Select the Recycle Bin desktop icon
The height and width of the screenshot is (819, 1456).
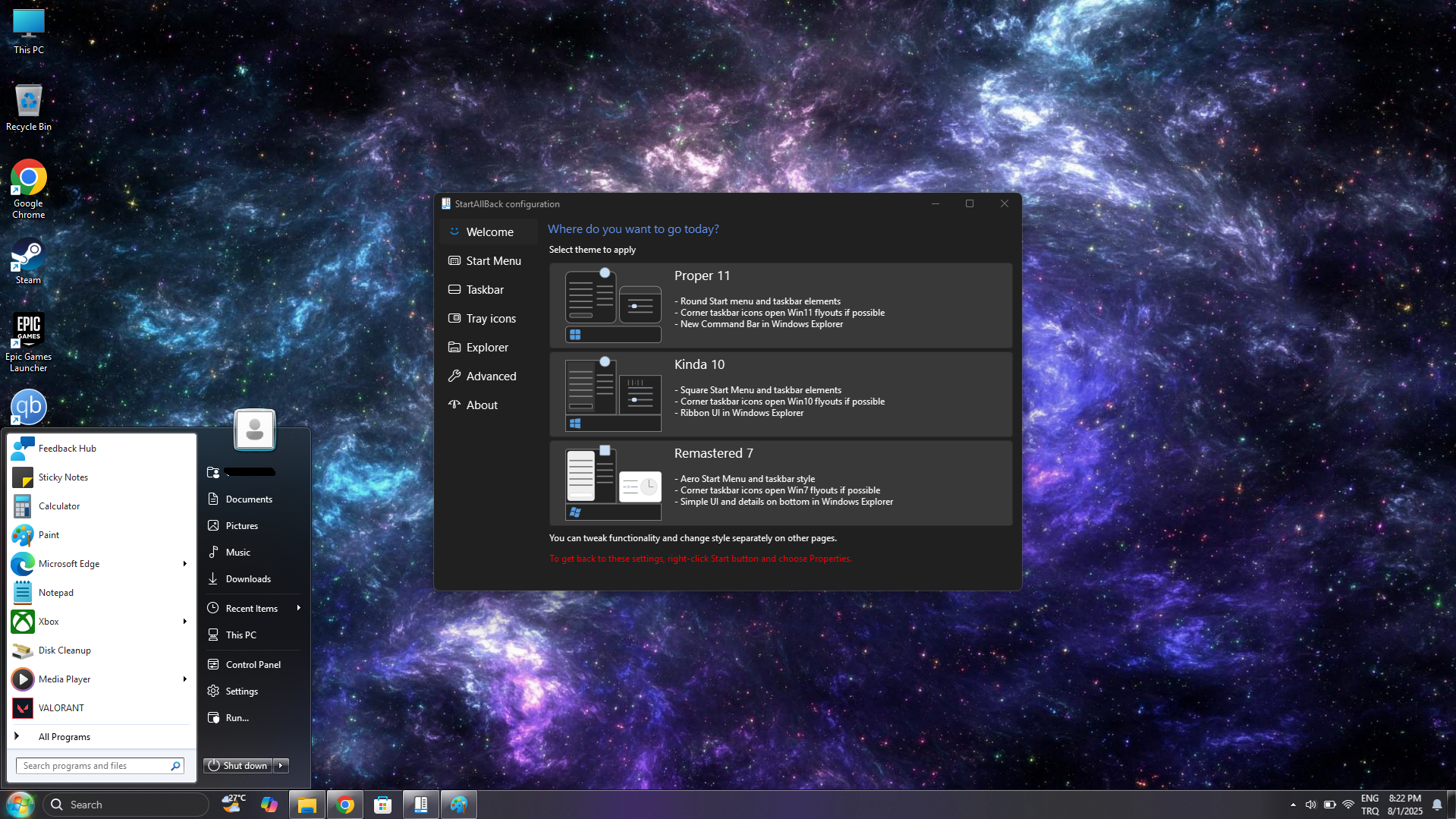[x=28, y=108]
